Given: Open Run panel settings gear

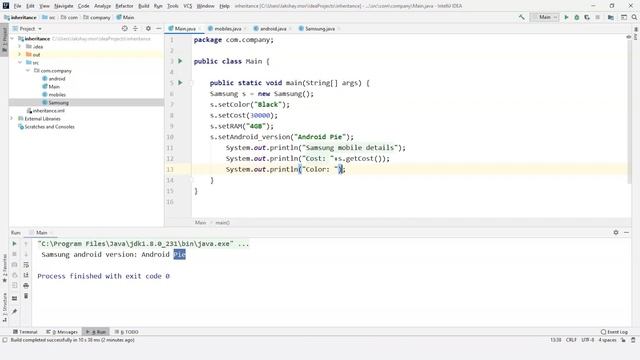Looking at the screenshot, I should coord(616,233).
